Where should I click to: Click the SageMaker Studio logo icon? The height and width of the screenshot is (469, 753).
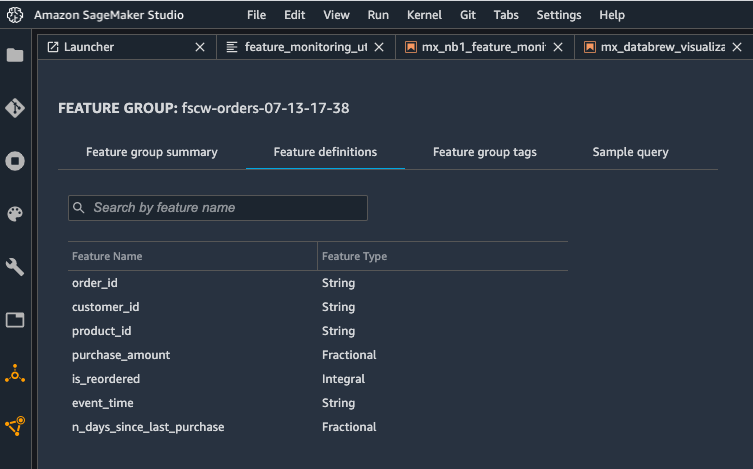(15, 15)
